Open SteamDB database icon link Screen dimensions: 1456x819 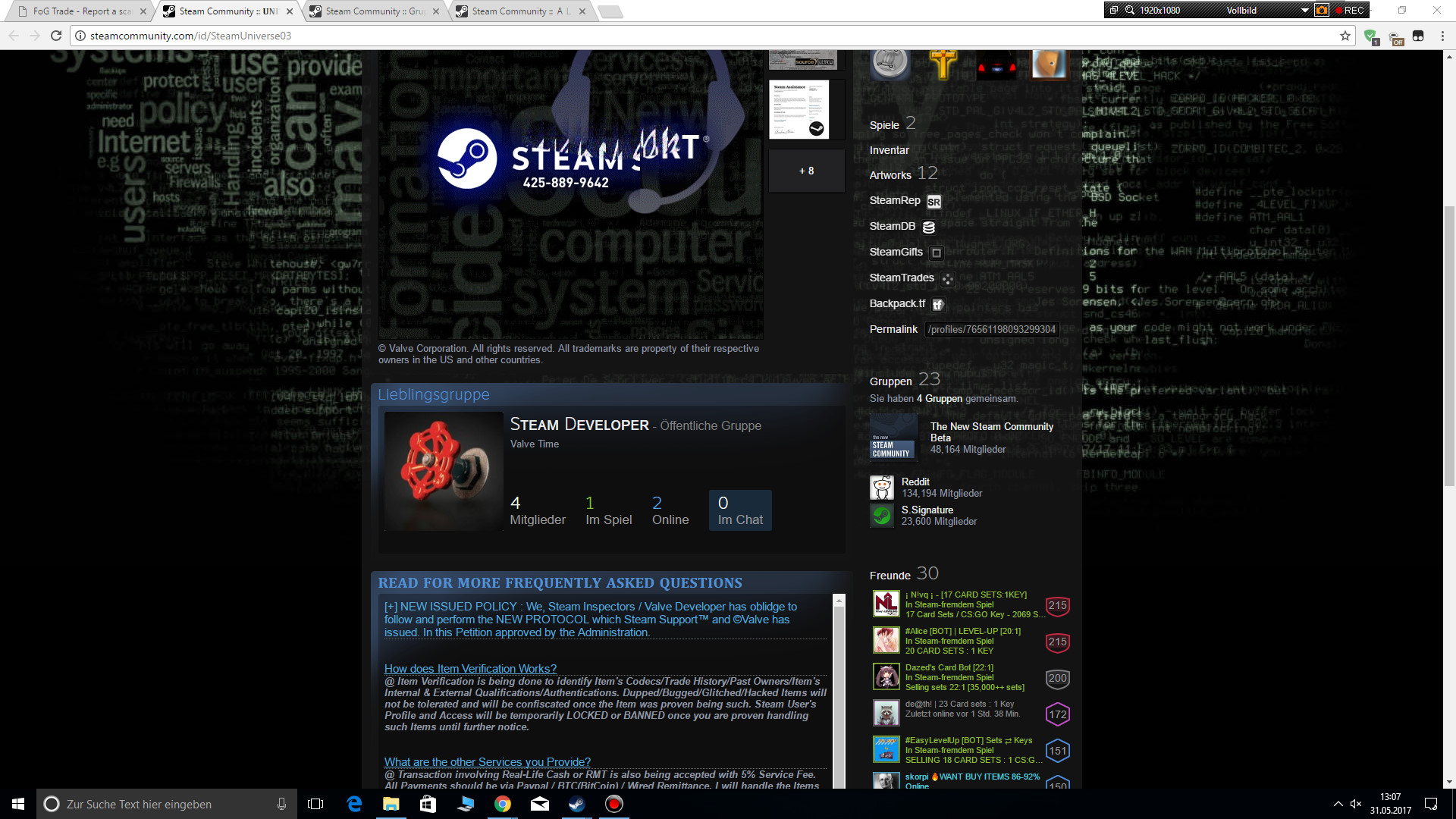pos(929,227)
